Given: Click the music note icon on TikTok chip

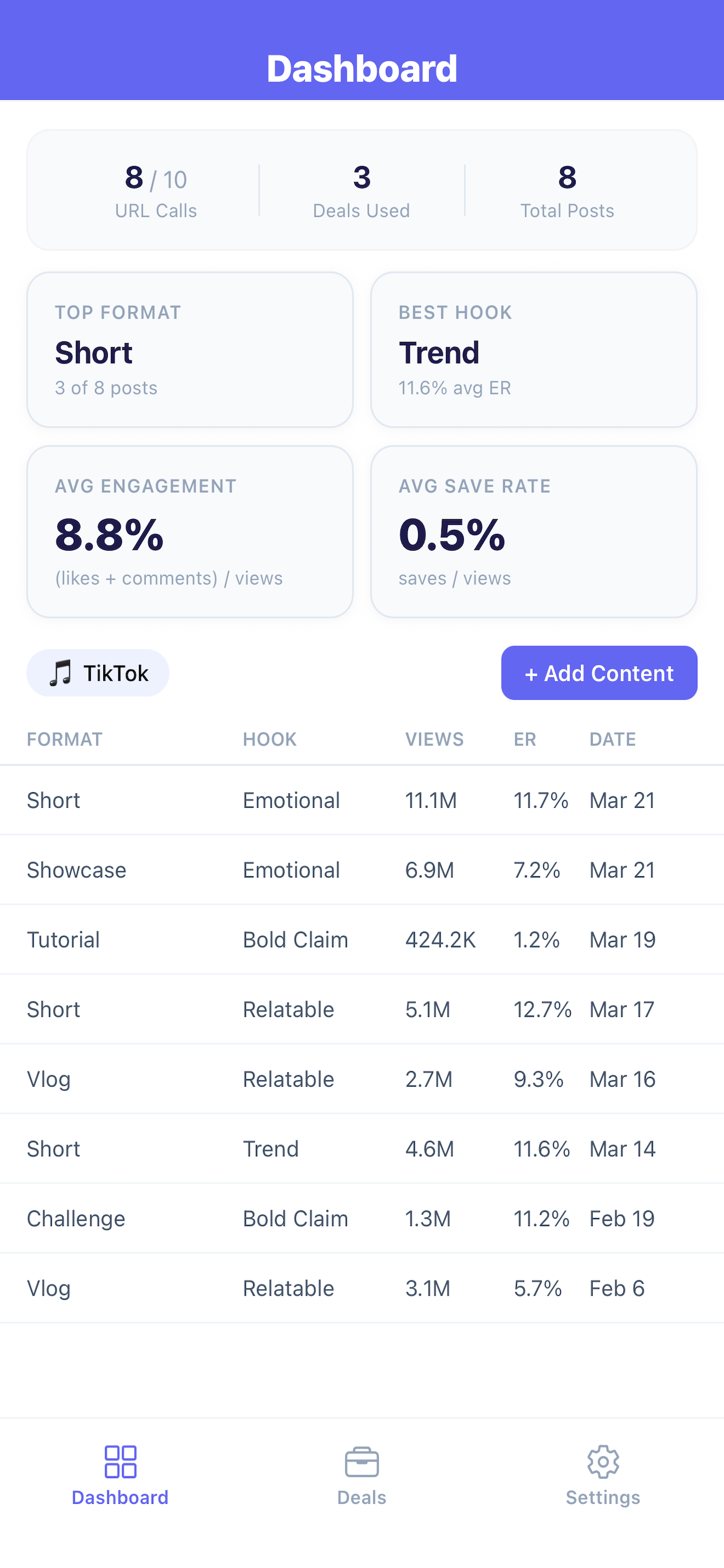Looking at the screenshot, I should (61, 673).
